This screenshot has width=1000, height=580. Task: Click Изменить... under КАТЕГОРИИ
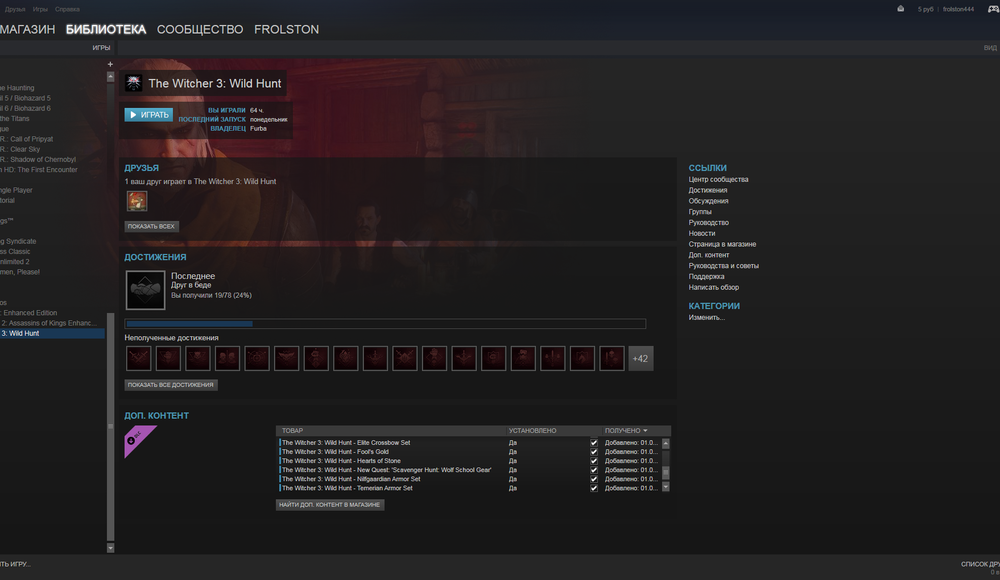(x=706, y=318)
